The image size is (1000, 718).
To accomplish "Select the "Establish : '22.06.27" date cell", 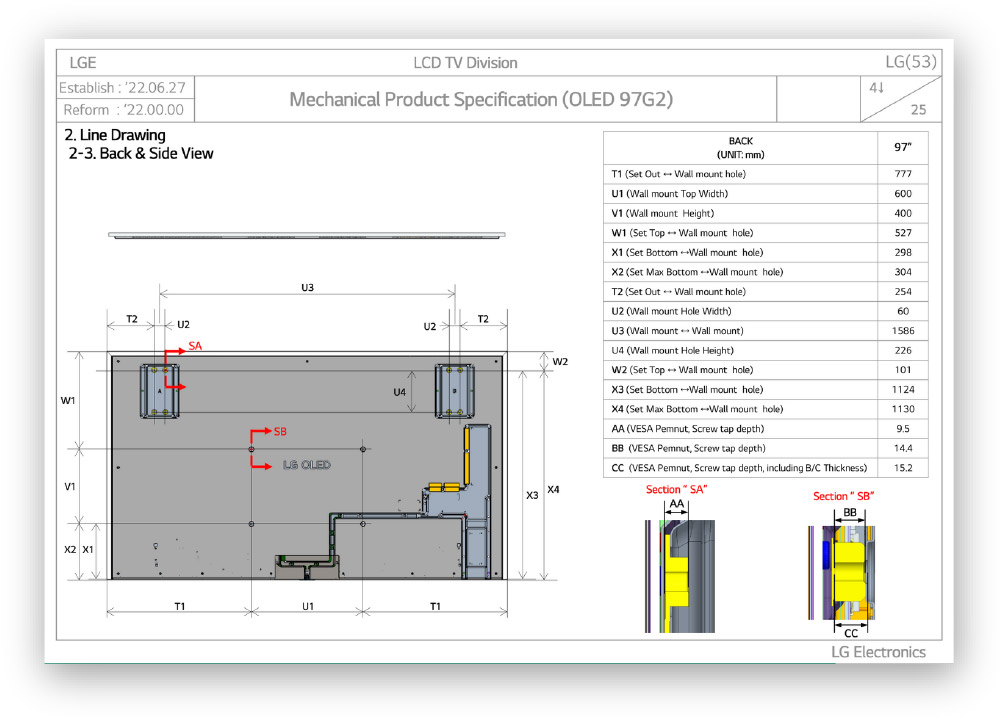I will pos(125,87).
